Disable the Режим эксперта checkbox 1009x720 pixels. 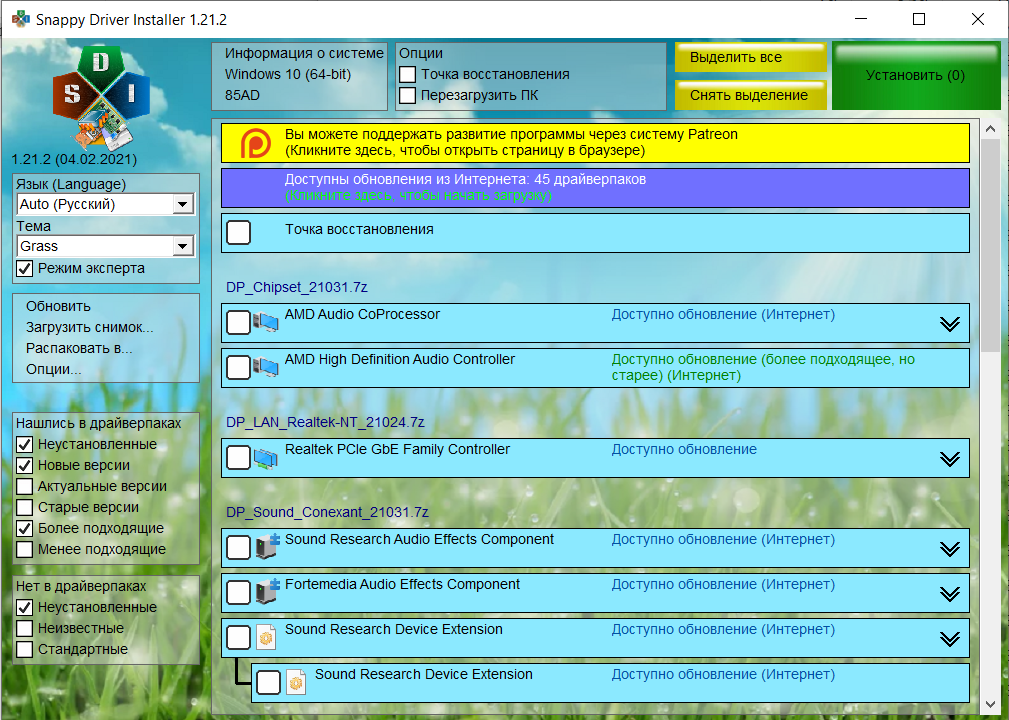click(24, 268)
